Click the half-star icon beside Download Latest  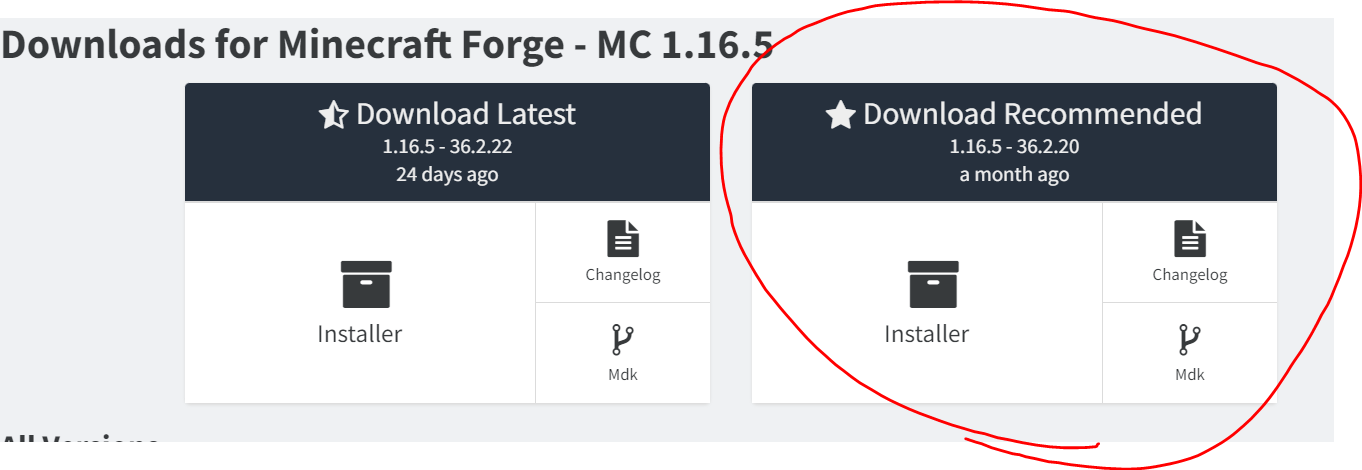pyautogui.click(x=333, y=115)
